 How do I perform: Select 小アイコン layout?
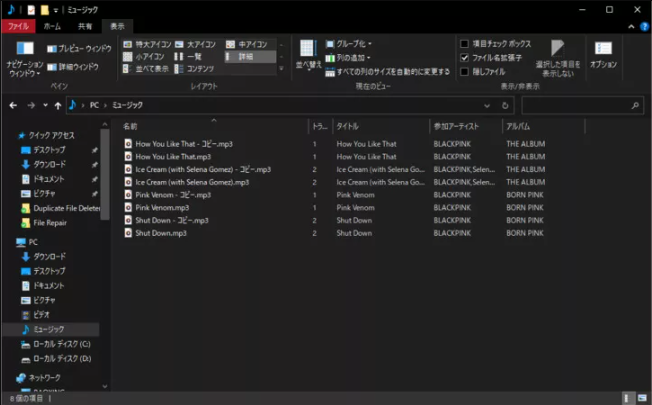coord(144,57)
